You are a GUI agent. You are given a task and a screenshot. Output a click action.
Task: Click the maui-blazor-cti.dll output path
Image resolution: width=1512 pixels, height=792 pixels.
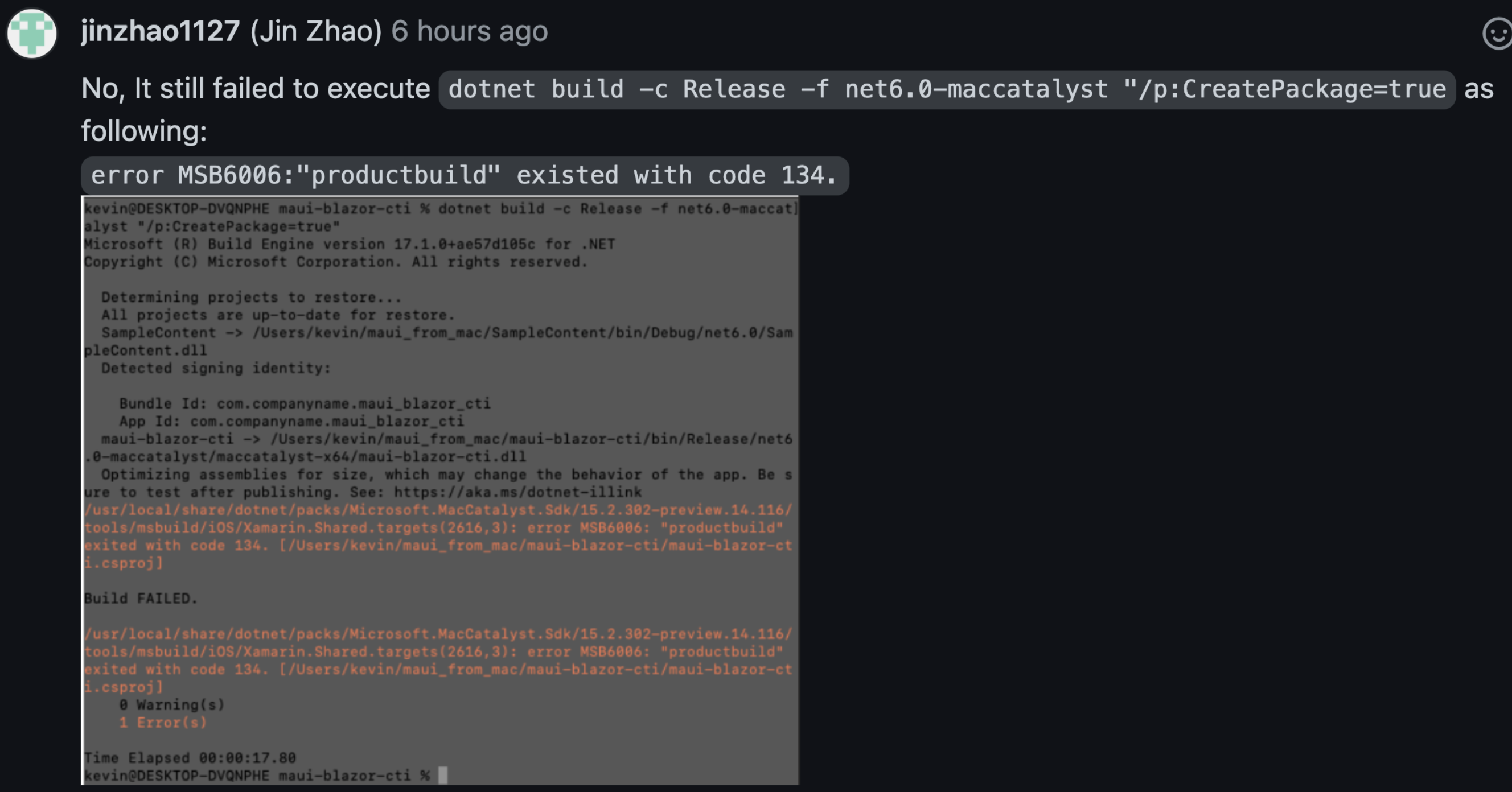click(305, 456)
